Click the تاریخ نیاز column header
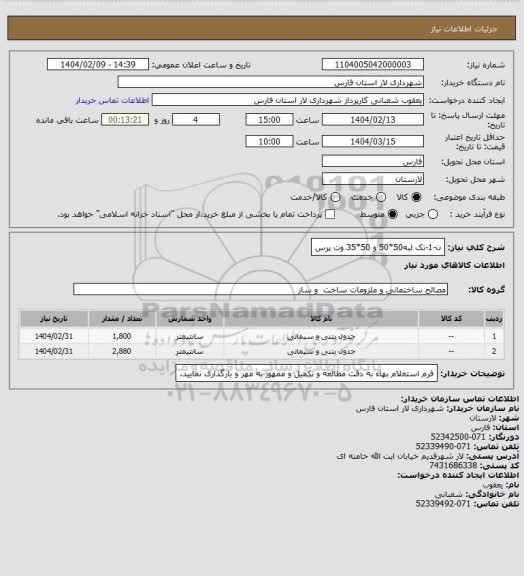524x576 pixels. point(54,318)
